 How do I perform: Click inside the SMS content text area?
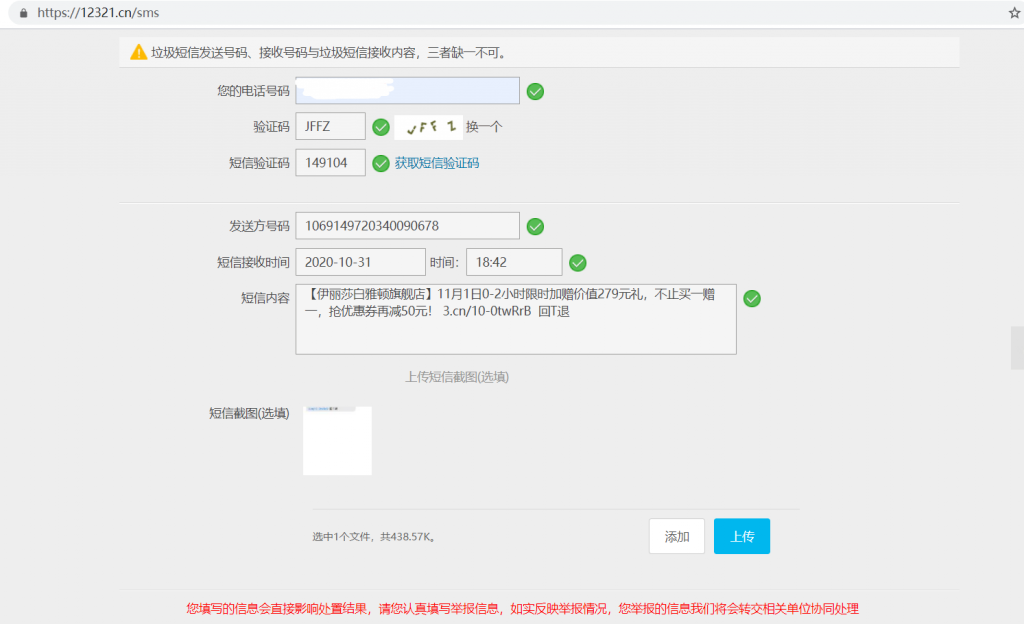tap(516, 320)
